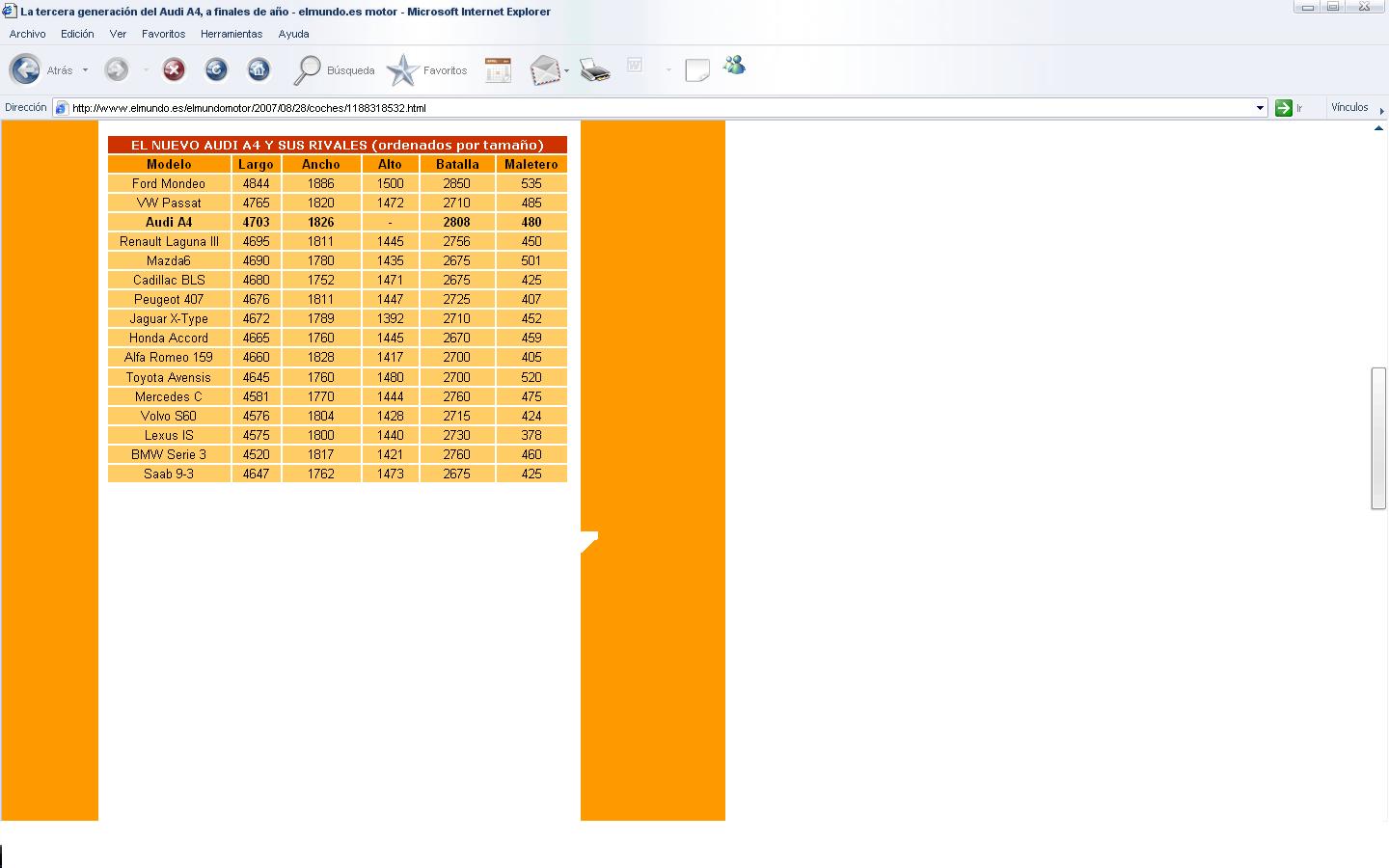Open the Ayuda menu
The image size is (1389, 868).
(294, 34)
